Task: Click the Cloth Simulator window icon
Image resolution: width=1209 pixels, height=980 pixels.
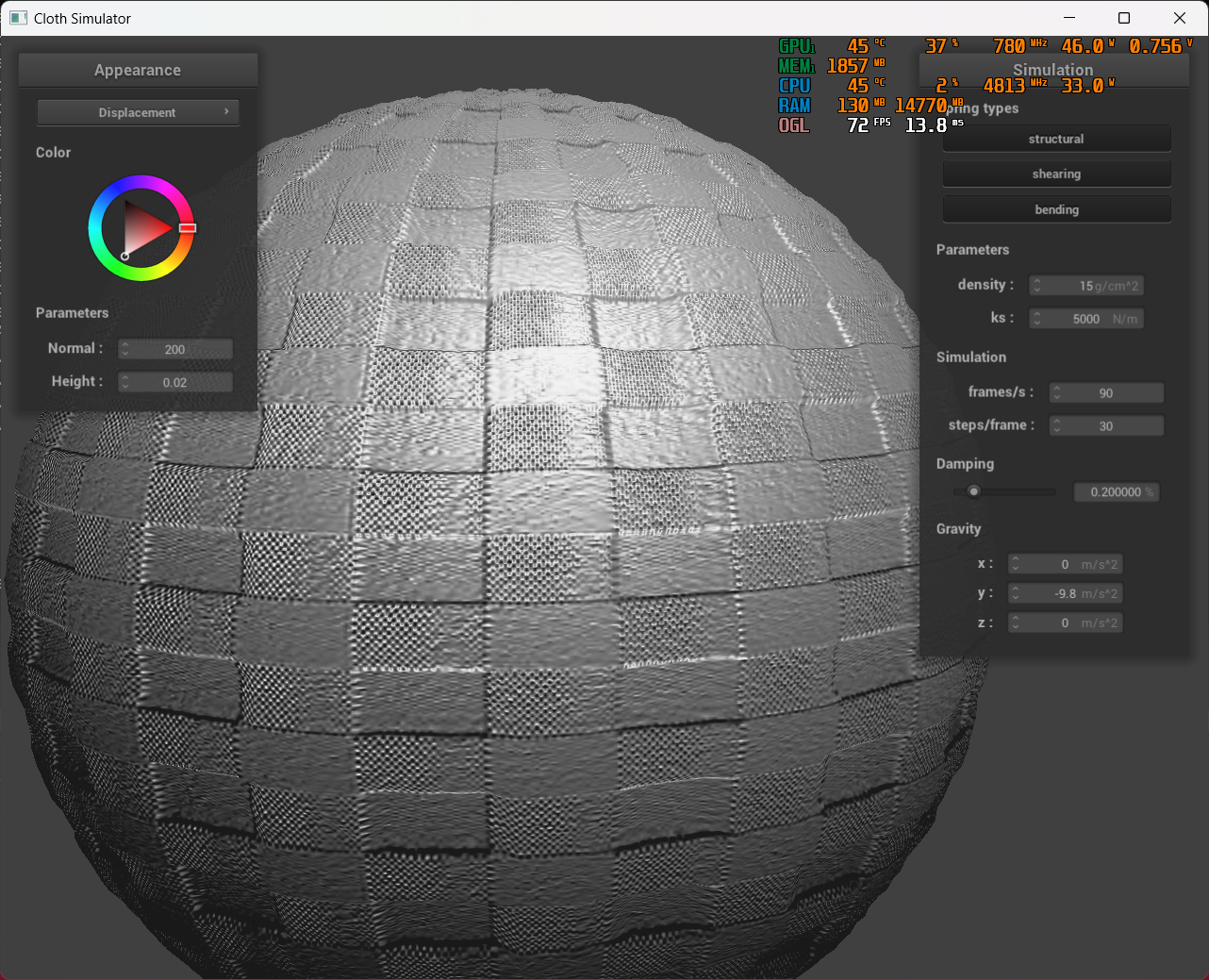Action: click(18, 18)
